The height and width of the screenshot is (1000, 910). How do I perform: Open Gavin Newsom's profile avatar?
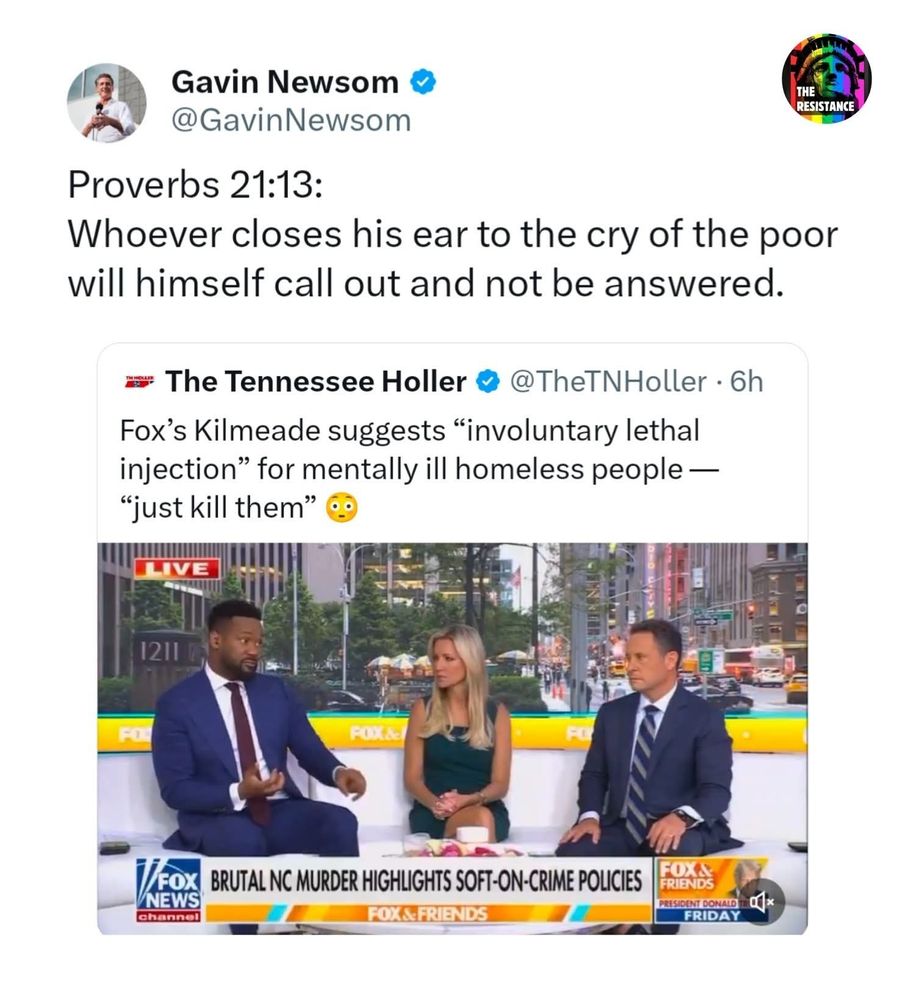click(106, 103)
